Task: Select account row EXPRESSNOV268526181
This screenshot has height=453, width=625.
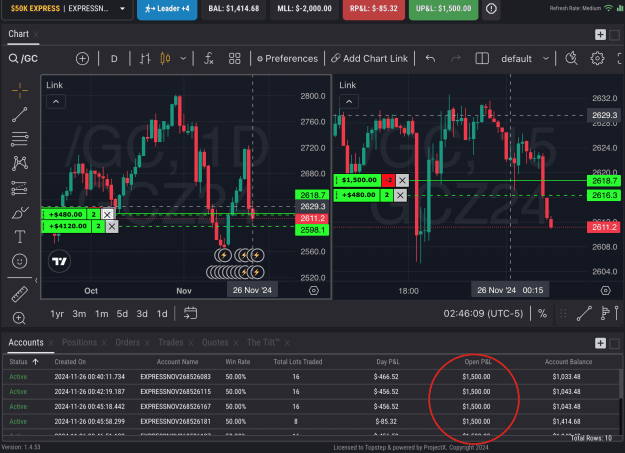Action: tap(311, 421)
